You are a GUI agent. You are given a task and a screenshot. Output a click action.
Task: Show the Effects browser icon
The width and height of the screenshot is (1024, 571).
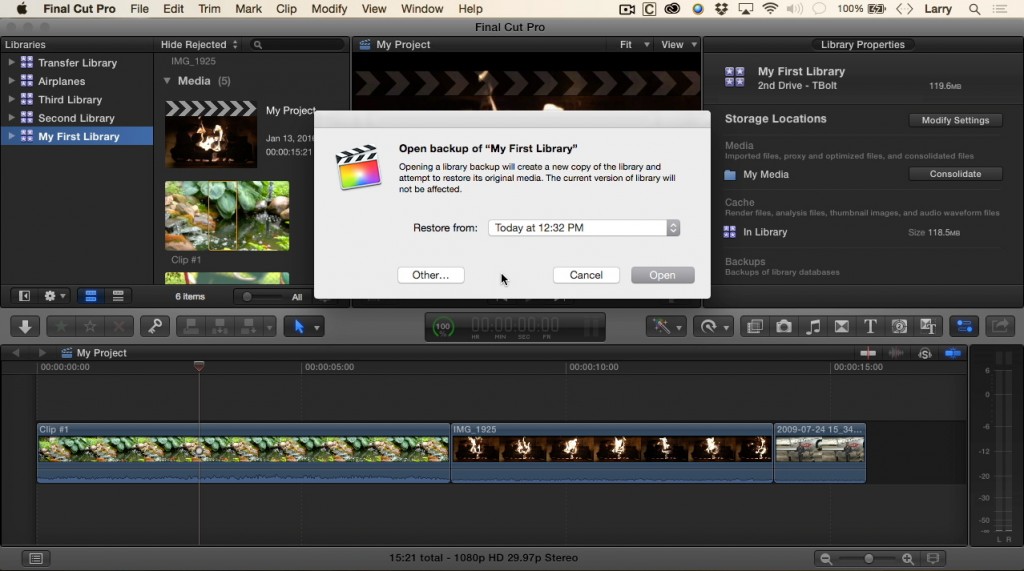[755, 326]
